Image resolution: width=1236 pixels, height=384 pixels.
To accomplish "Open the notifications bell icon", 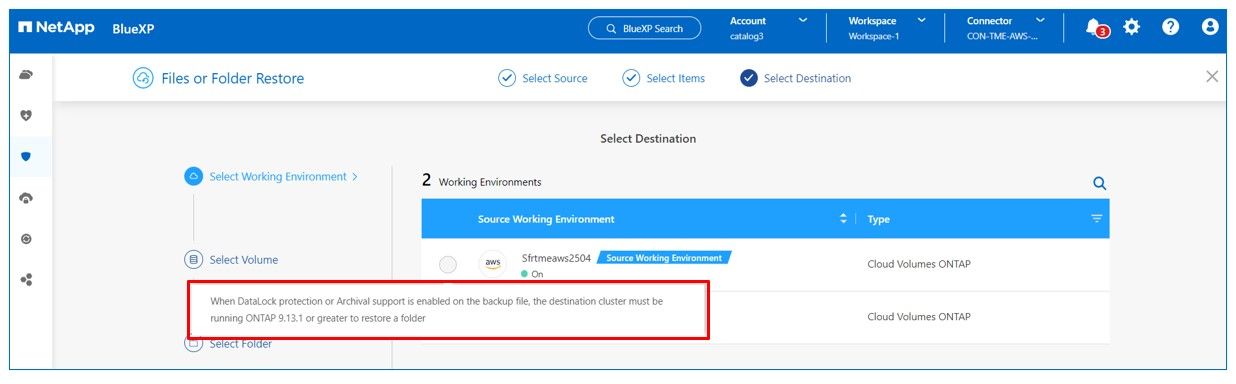I will tap(1096, 28).
